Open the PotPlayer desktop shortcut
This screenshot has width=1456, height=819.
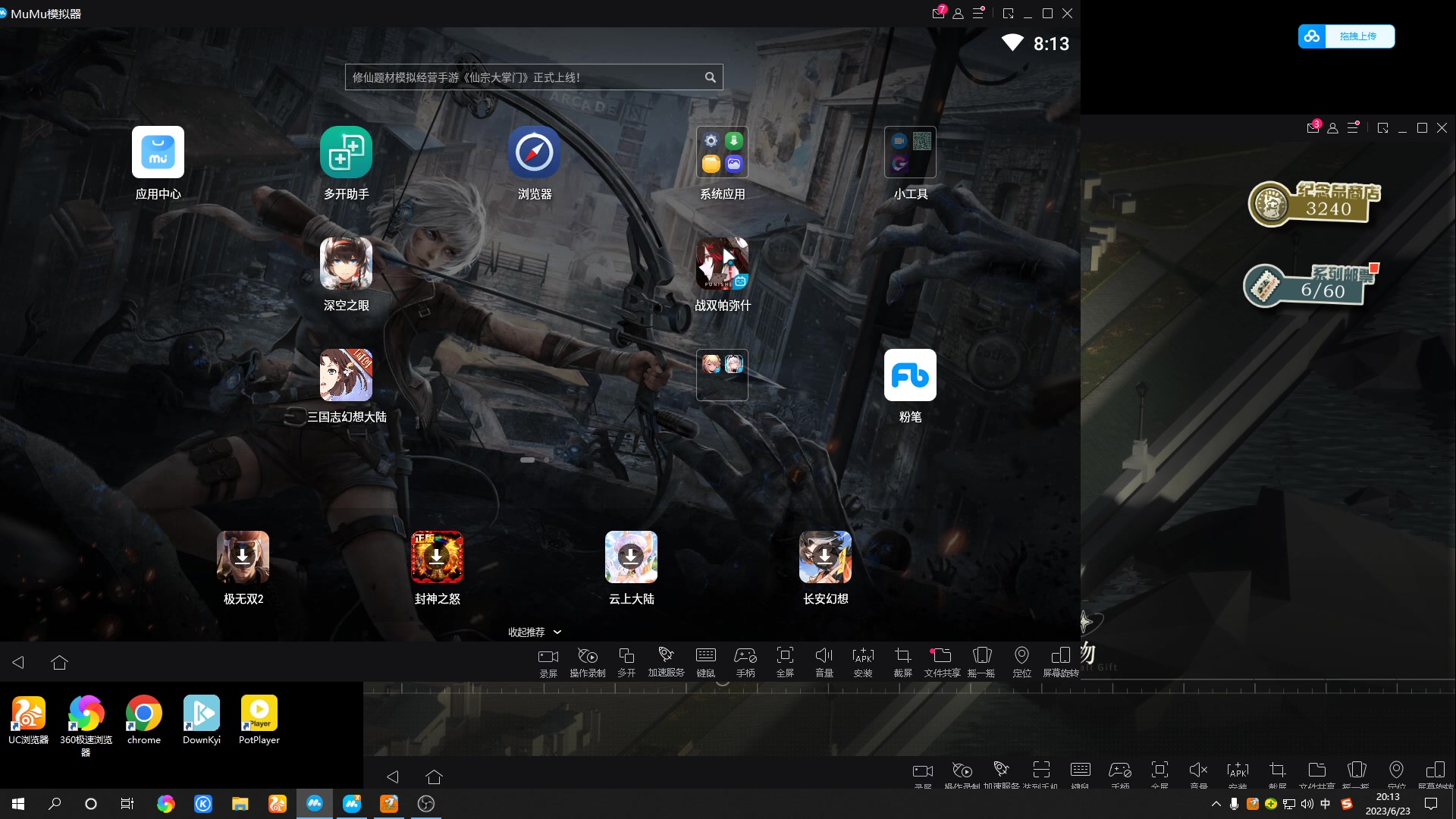[x=259, y=720]
